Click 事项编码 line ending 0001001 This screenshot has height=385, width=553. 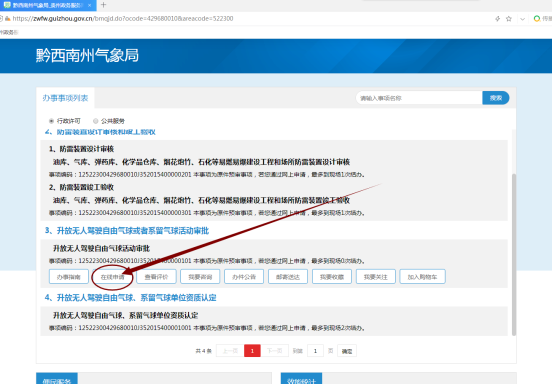point(207,328)
